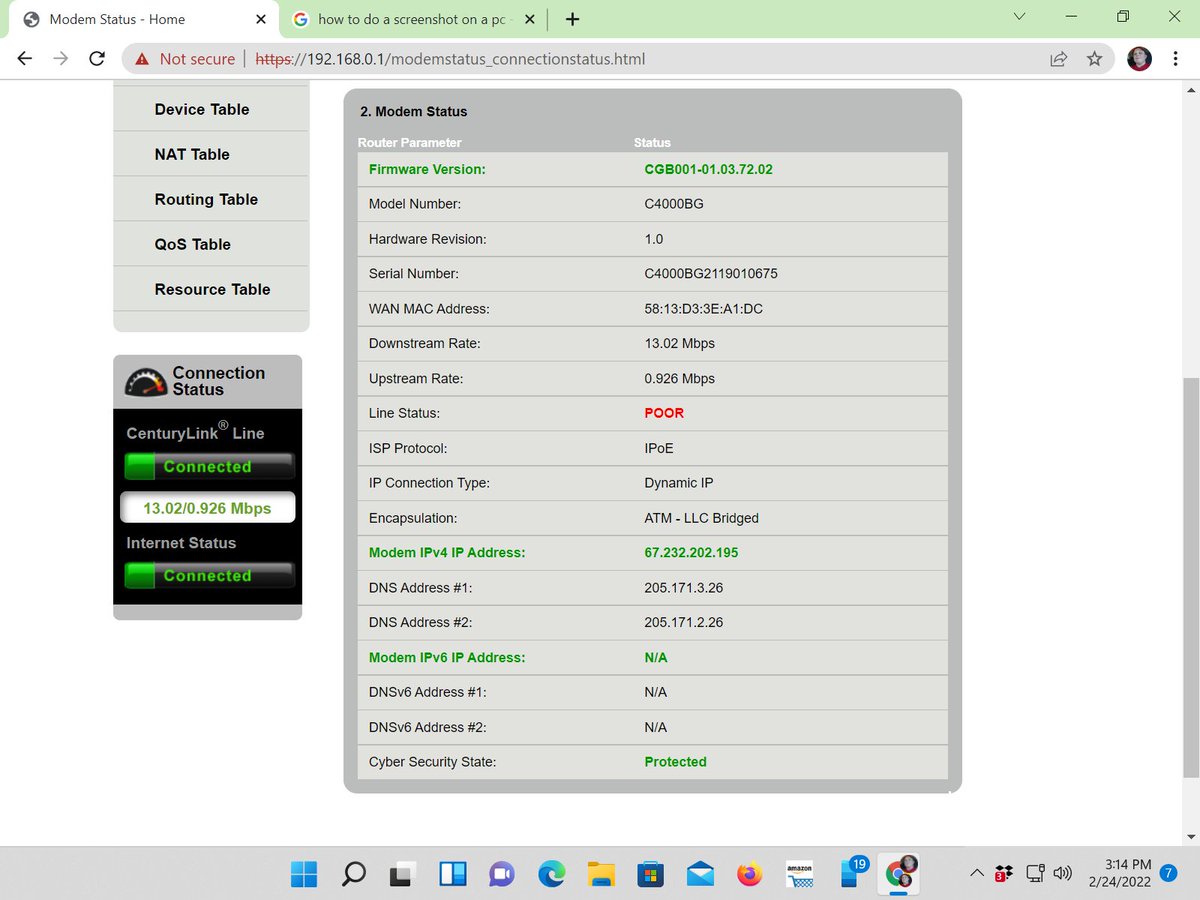This screenshot has width=1200, height=900.
Task: Click DNS address 205.171.2.26
Action: pyautogui.click(x=684, y=622)
